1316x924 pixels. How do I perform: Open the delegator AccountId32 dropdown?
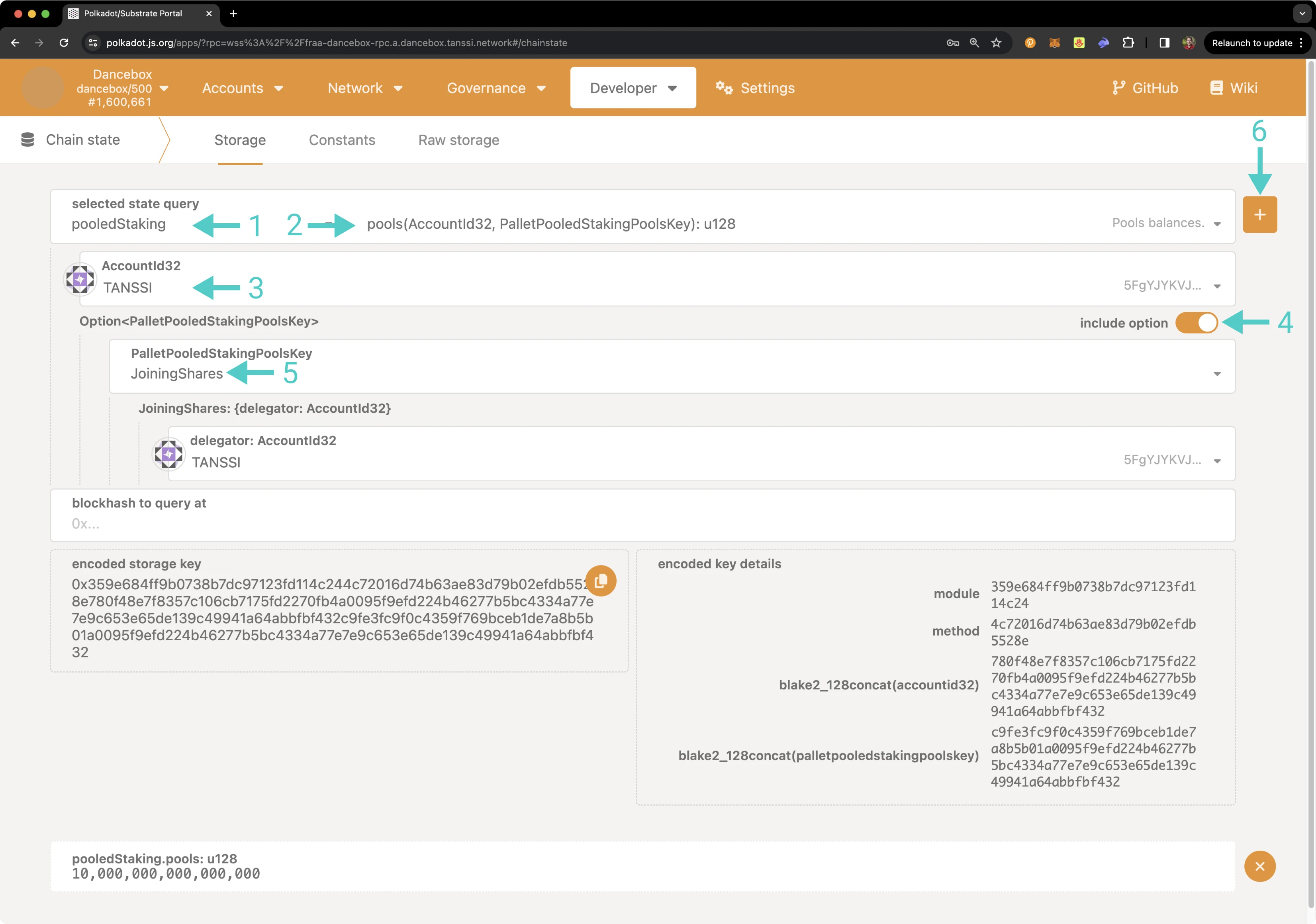pos(701,453)
